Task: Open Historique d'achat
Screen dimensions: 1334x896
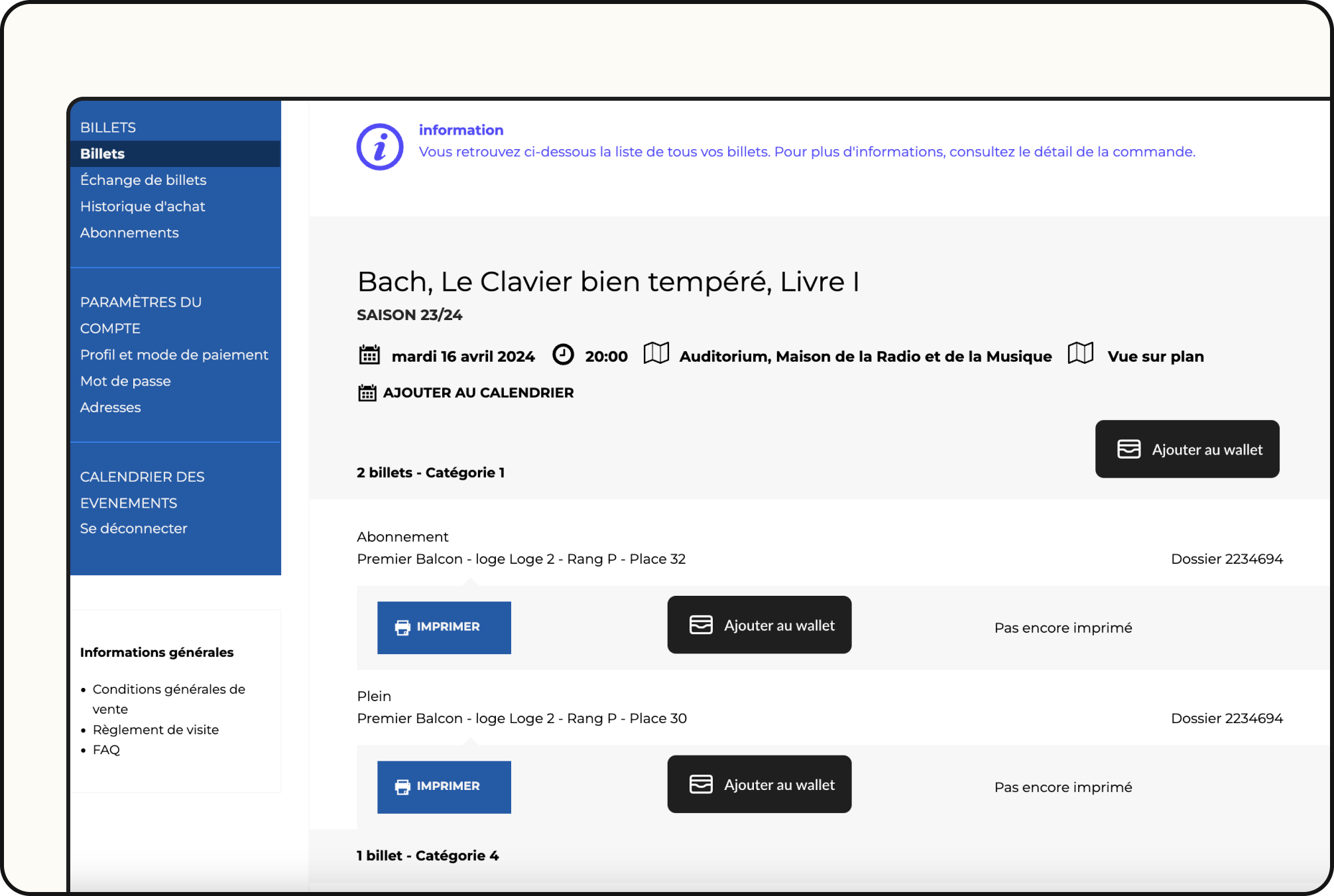Action: click(143, 207)
